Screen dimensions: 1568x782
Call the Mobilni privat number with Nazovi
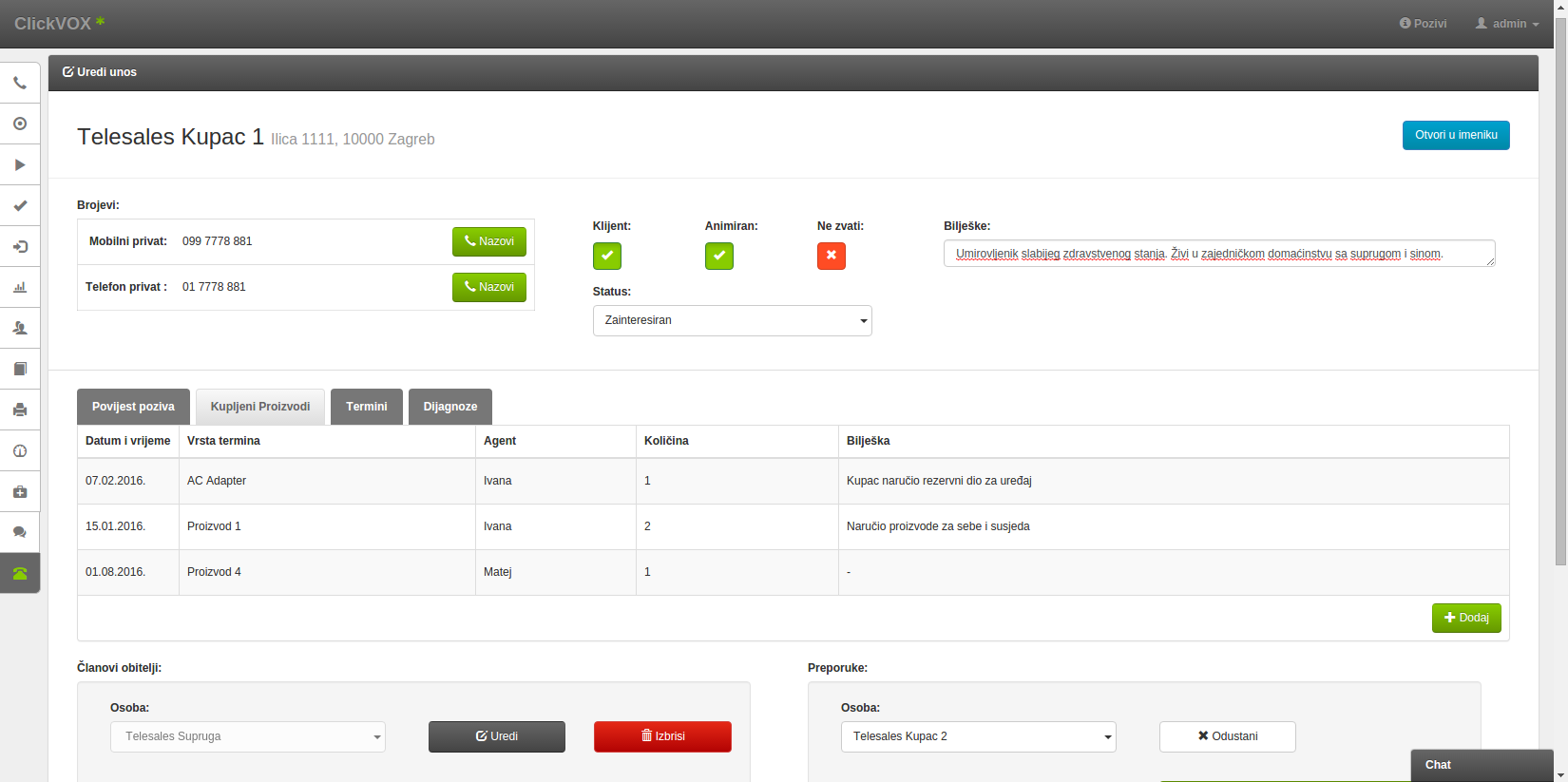(488, 242)
